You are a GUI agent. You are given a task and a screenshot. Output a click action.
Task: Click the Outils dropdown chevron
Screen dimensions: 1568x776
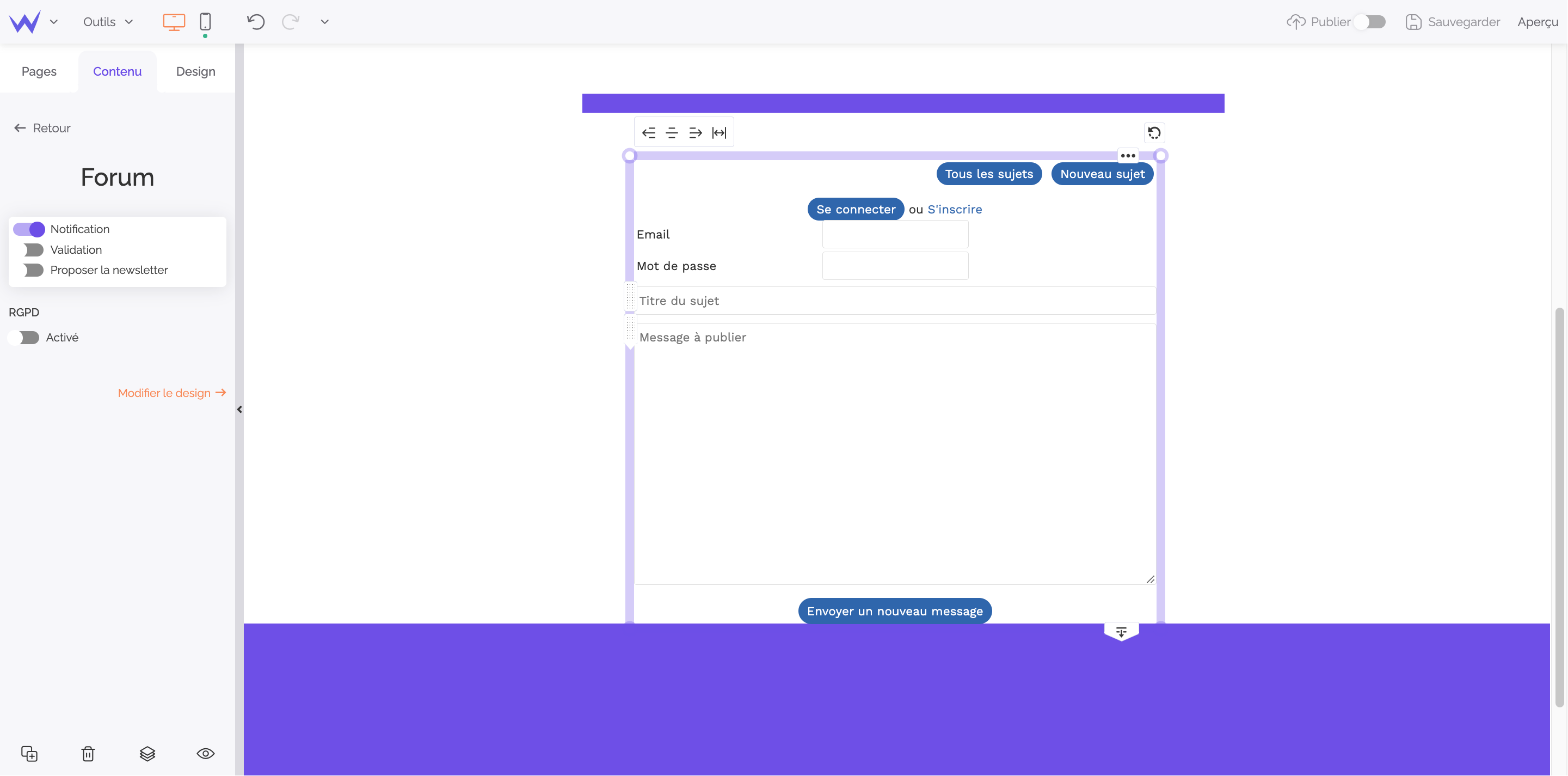(x=128, y=22)
